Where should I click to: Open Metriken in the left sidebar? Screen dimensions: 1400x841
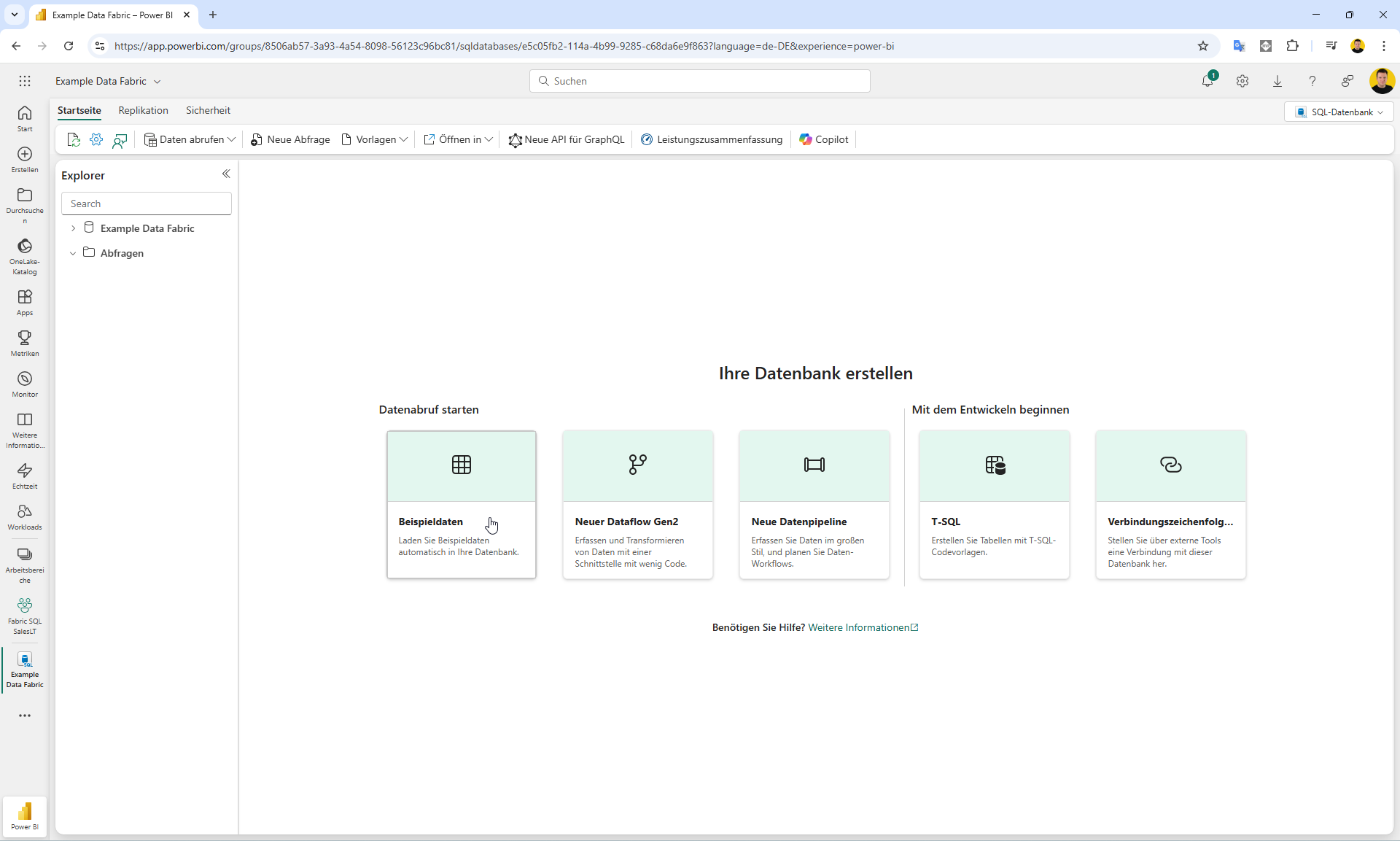[x=25, y=344]
